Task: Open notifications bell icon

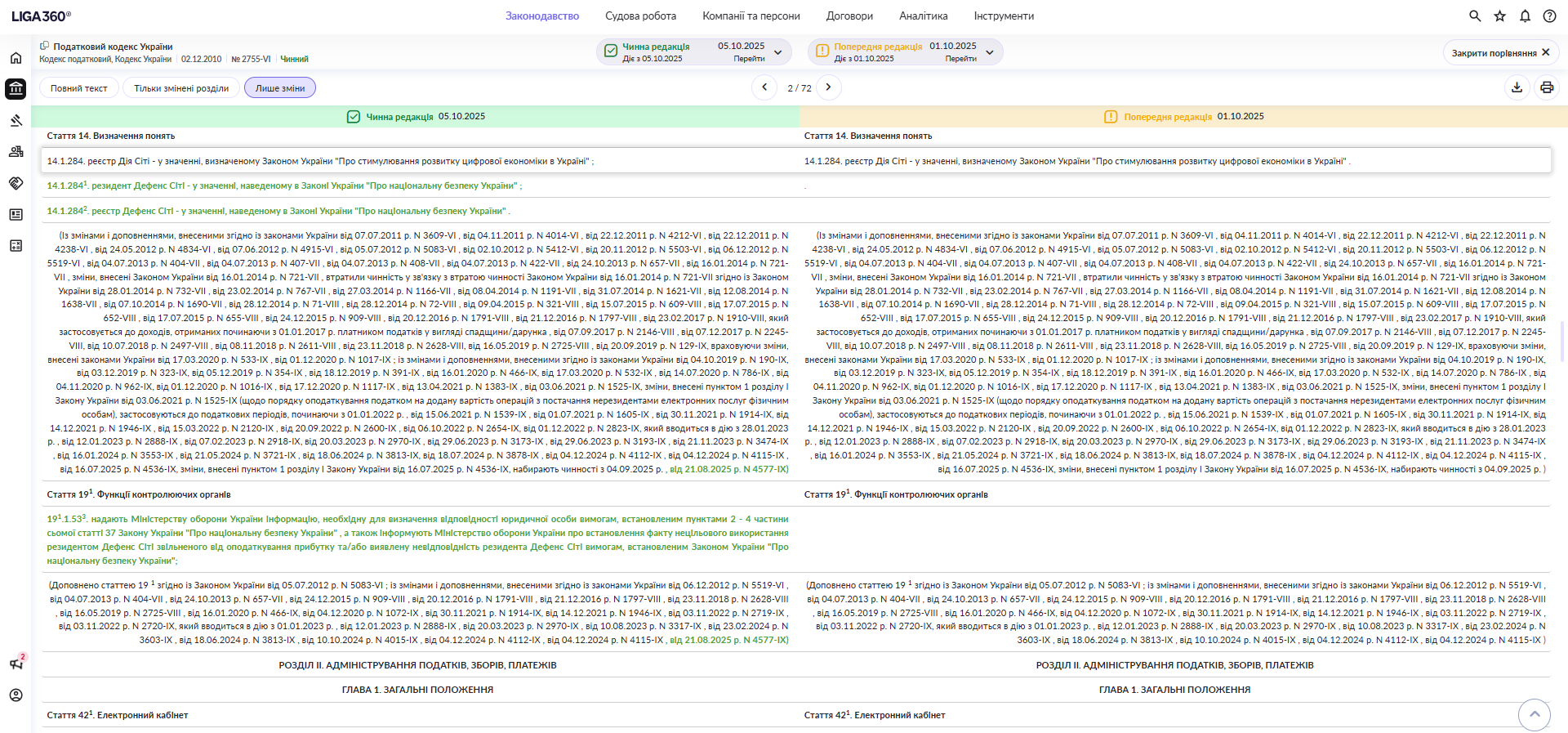Action: 1525,16
